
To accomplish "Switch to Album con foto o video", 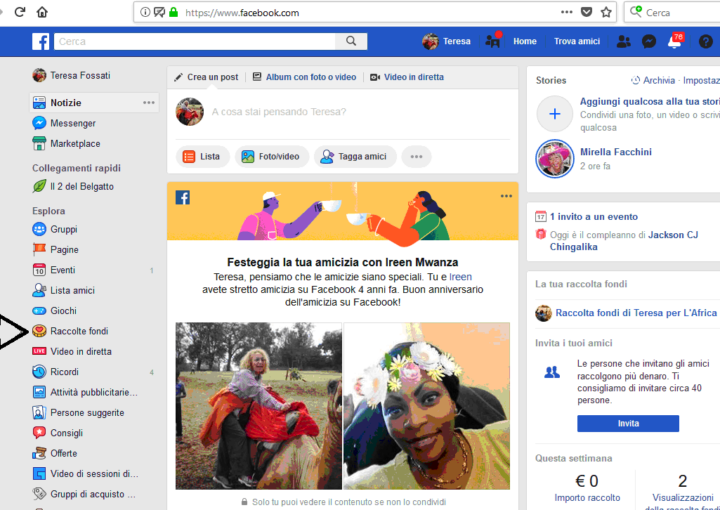I will (x=304, y=77).
